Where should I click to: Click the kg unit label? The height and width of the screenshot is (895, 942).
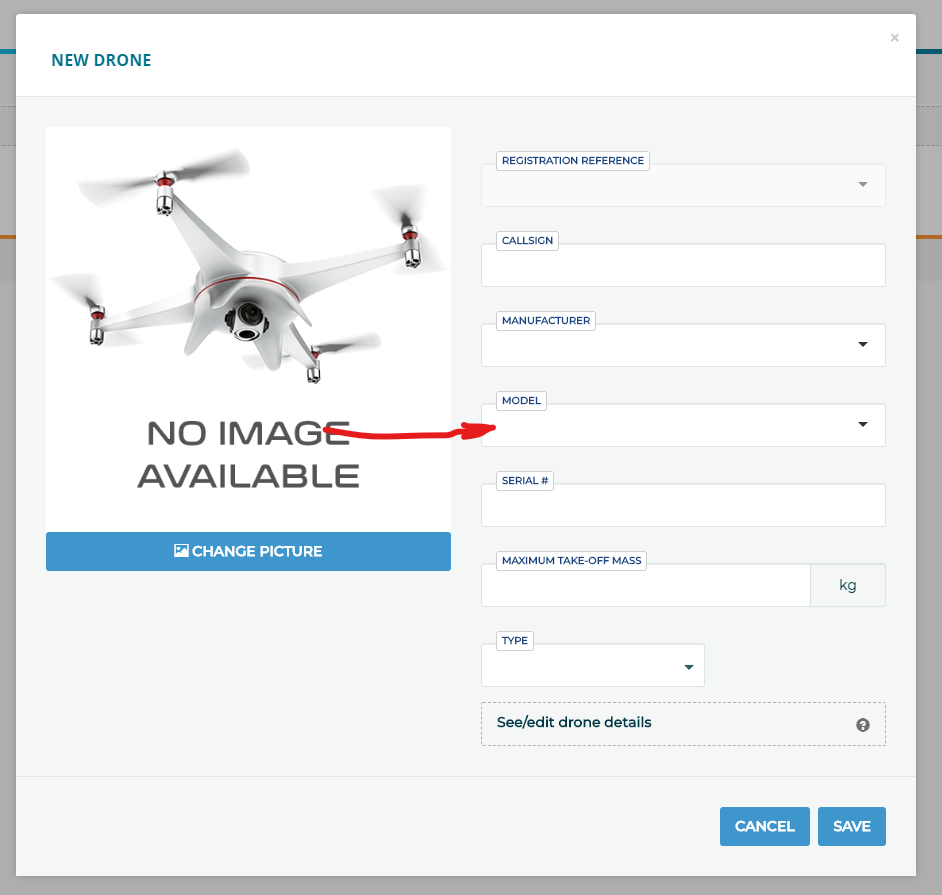(x=847, y=585)
